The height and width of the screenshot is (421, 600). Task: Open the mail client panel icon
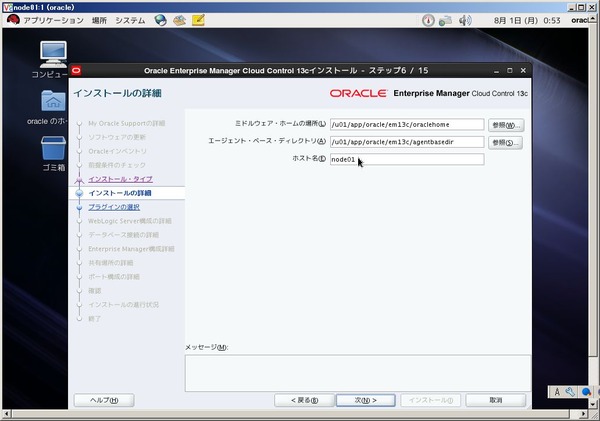pyautogui.click(x=179, y=20)
